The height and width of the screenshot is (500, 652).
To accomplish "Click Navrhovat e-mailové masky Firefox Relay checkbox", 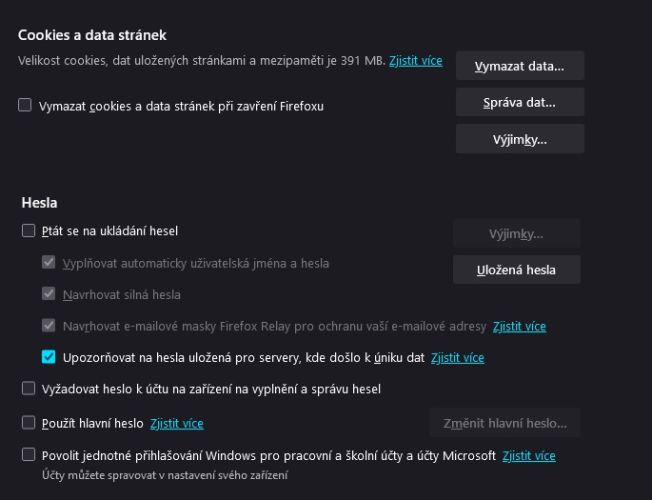I will tap(49, 325).
